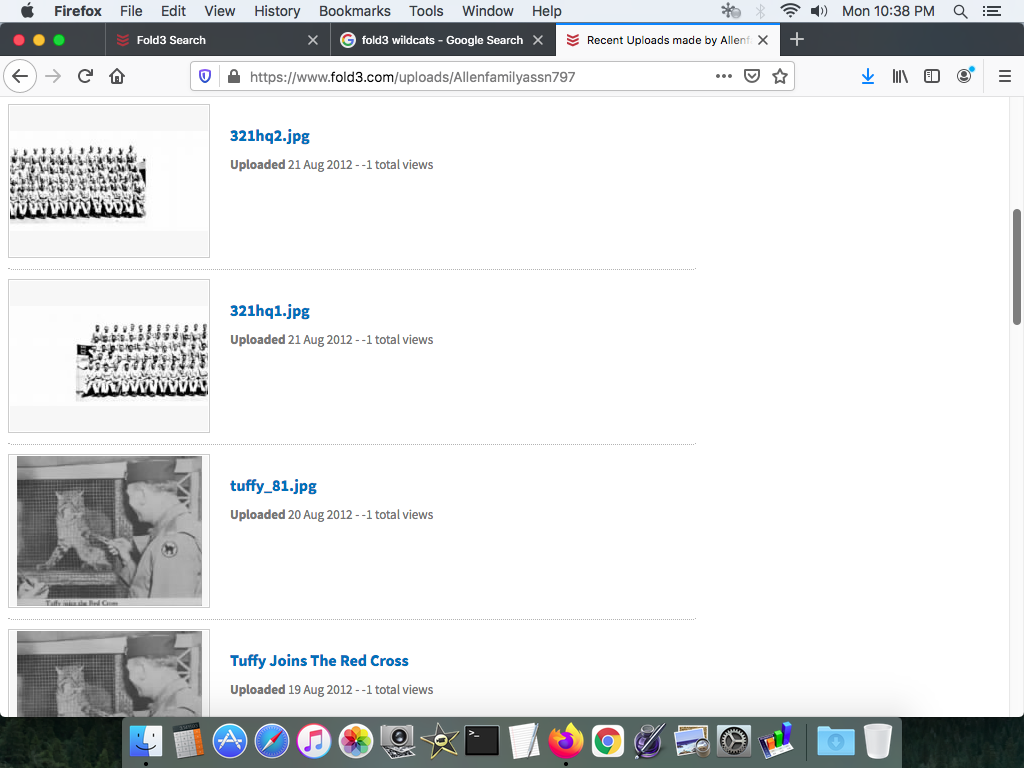Click the page vertical scrollbar thumb
The height and width of the screenshot is (768, 1024).
pyautogui.click(x=1017, y=266)
